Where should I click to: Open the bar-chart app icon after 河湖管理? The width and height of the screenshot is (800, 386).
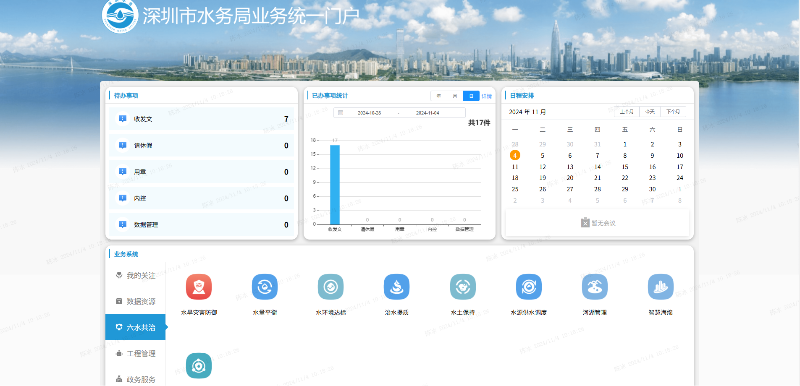[x=661, y=287]
